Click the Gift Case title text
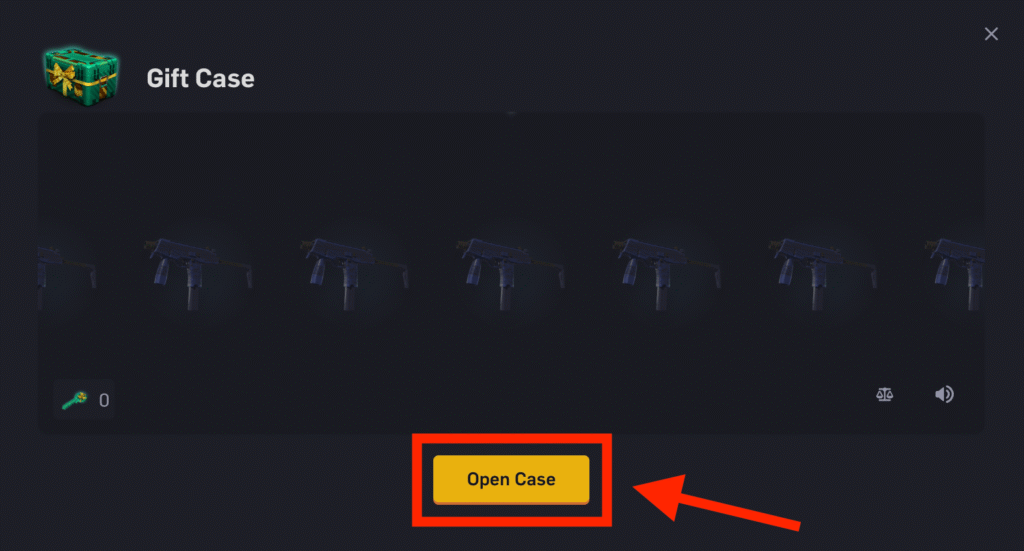This screenshot has height=551, width=1024. (x=200, y=78)
